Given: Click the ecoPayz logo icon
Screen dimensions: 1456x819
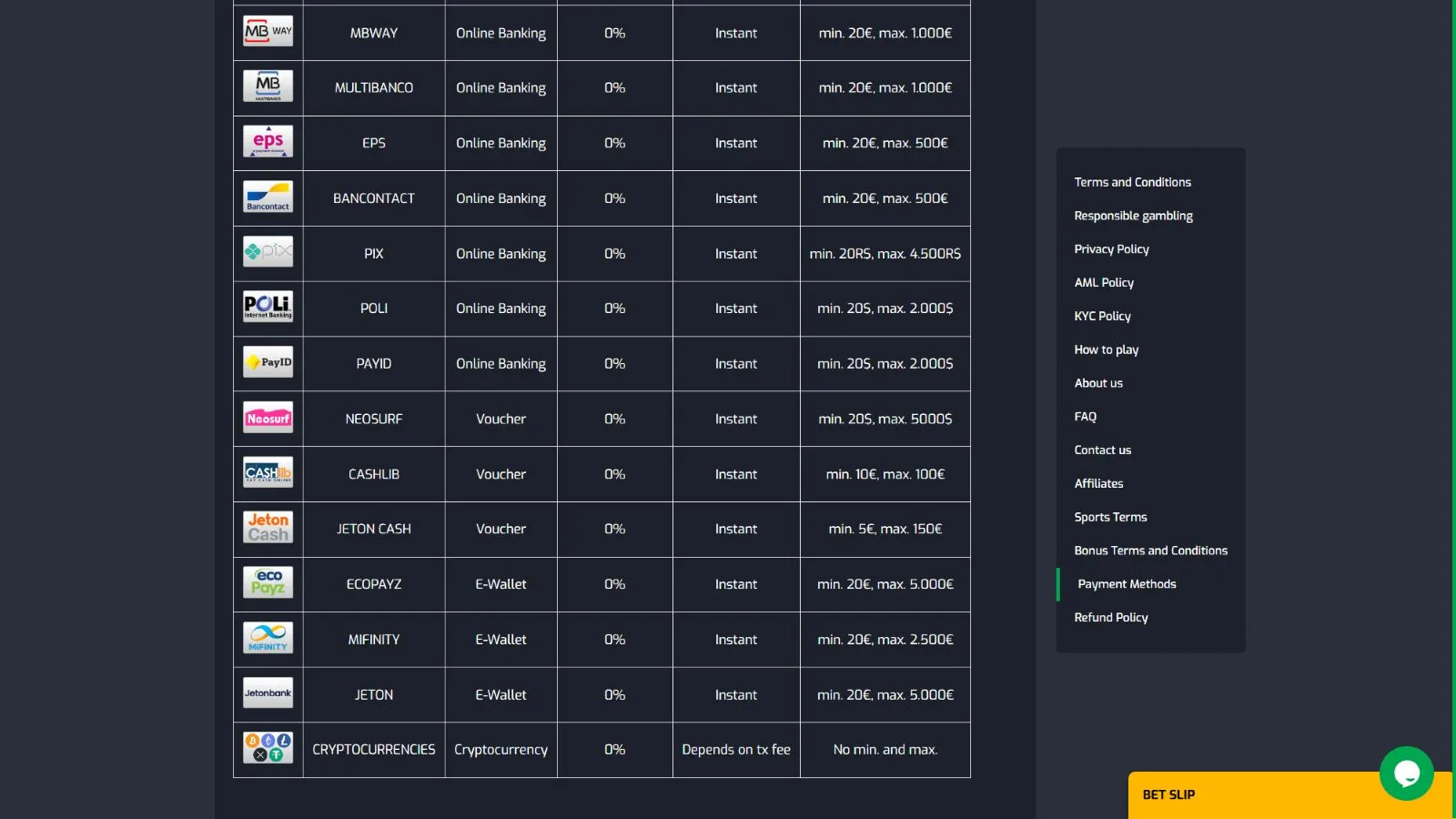Looking at the screenshot, I should click(268, 582).
